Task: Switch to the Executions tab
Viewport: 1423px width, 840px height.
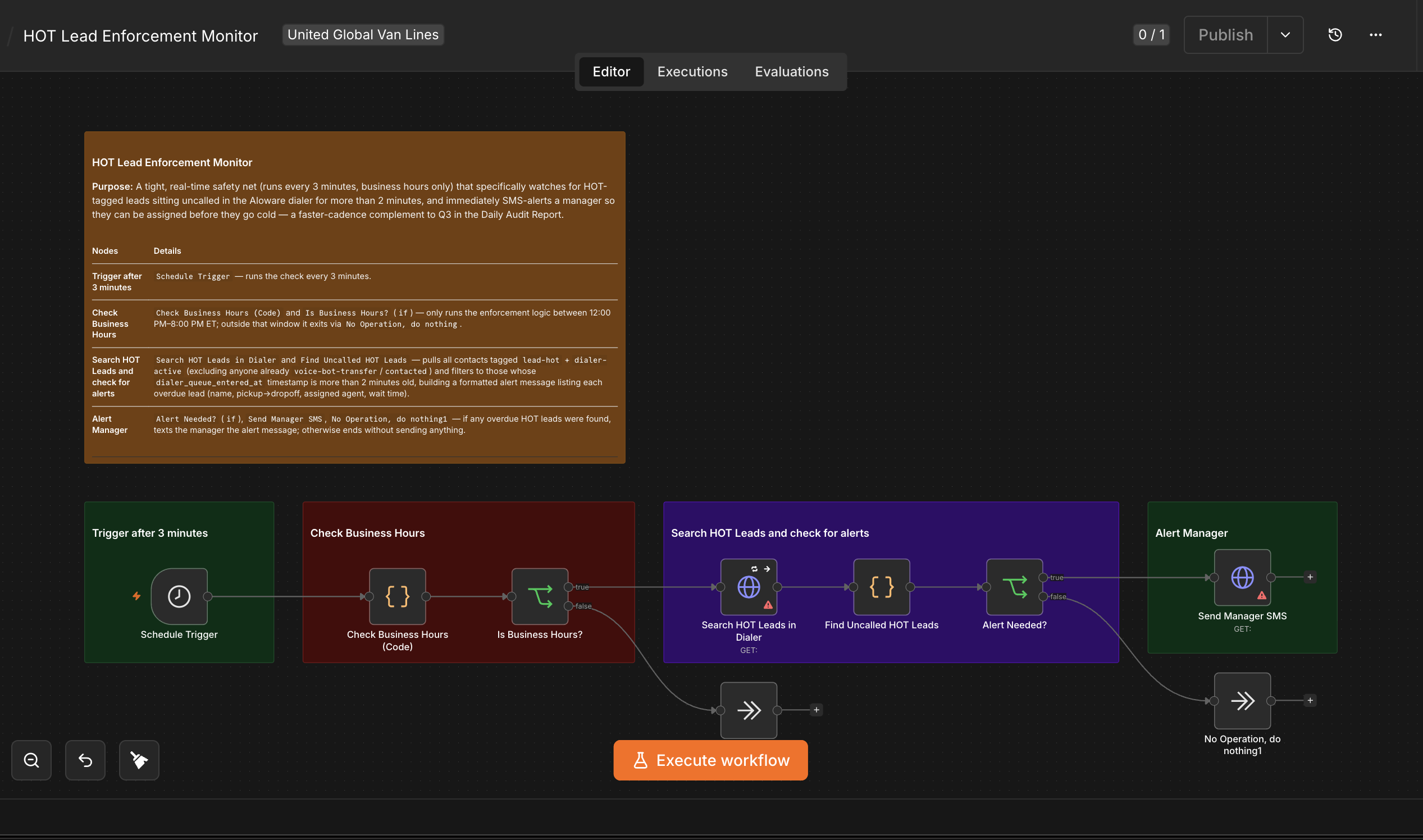Action: 692,72
